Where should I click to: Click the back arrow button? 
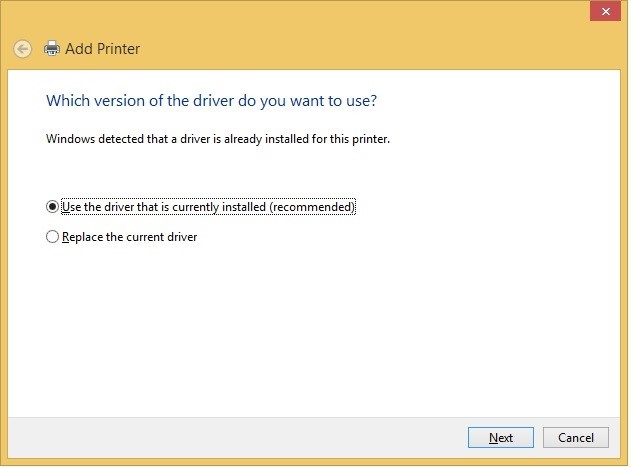coord(22,48)
